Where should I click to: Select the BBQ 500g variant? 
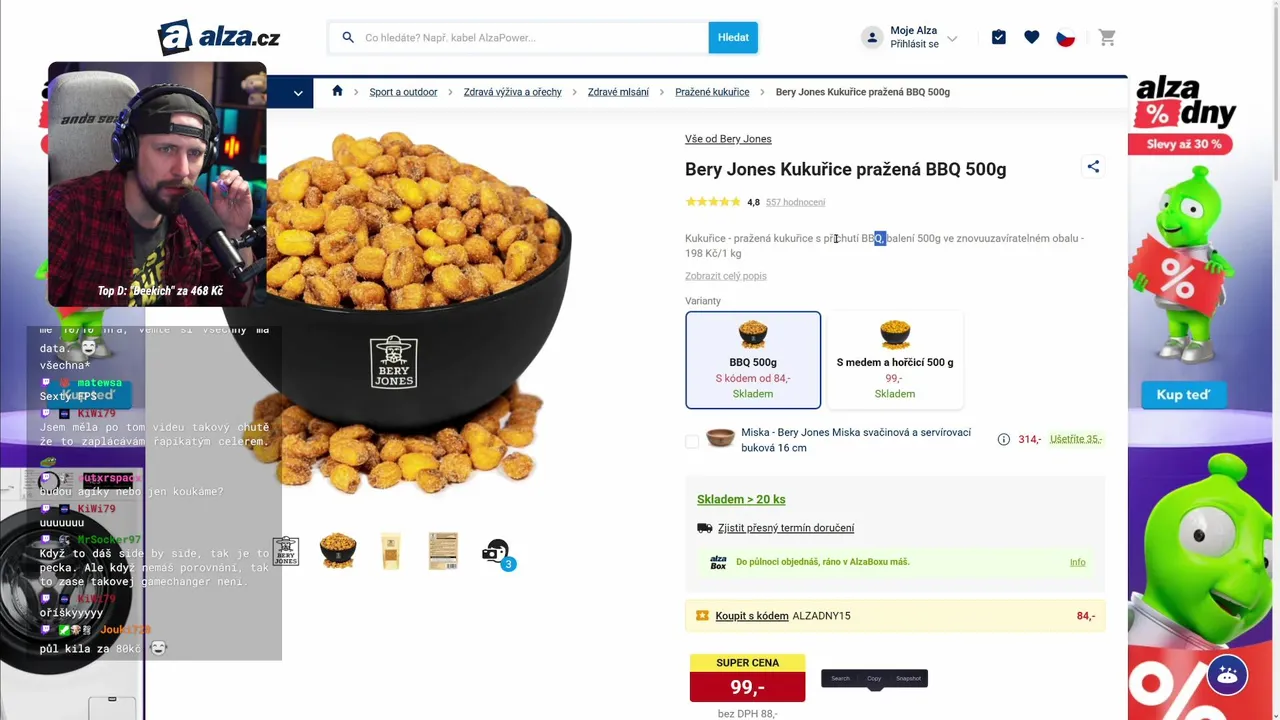[x=753, y=360]
